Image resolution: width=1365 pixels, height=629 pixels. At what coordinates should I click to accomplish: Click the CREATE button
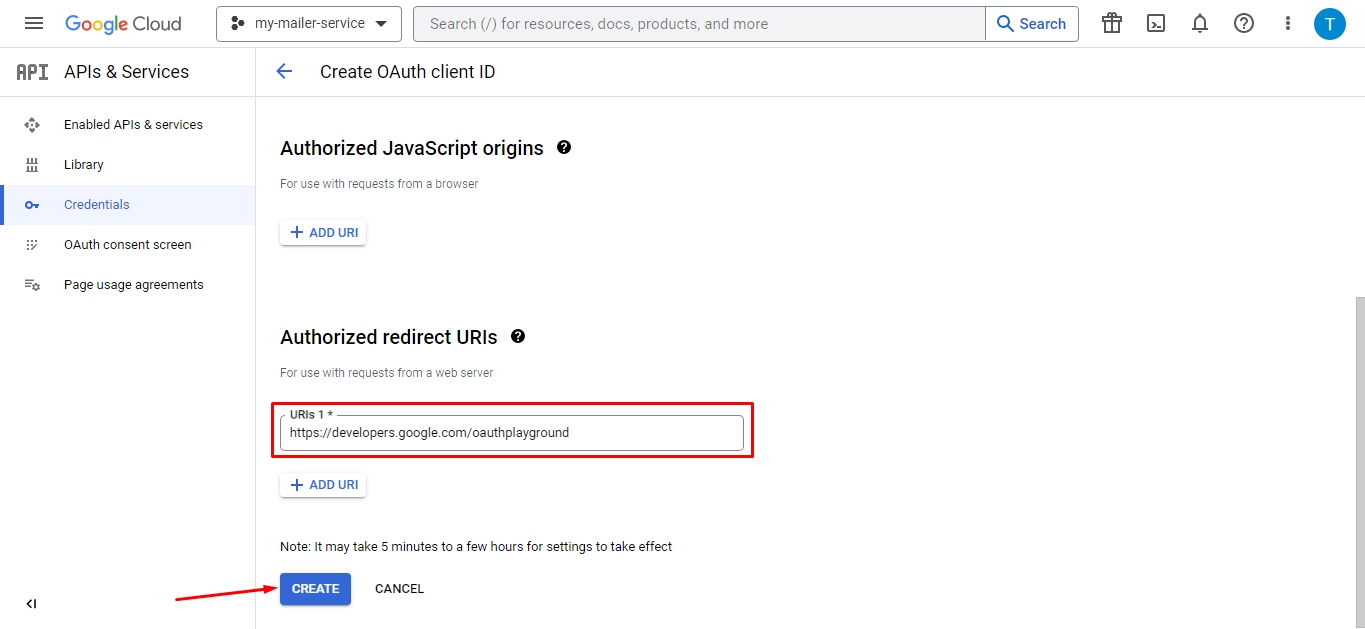click(315, 589)
